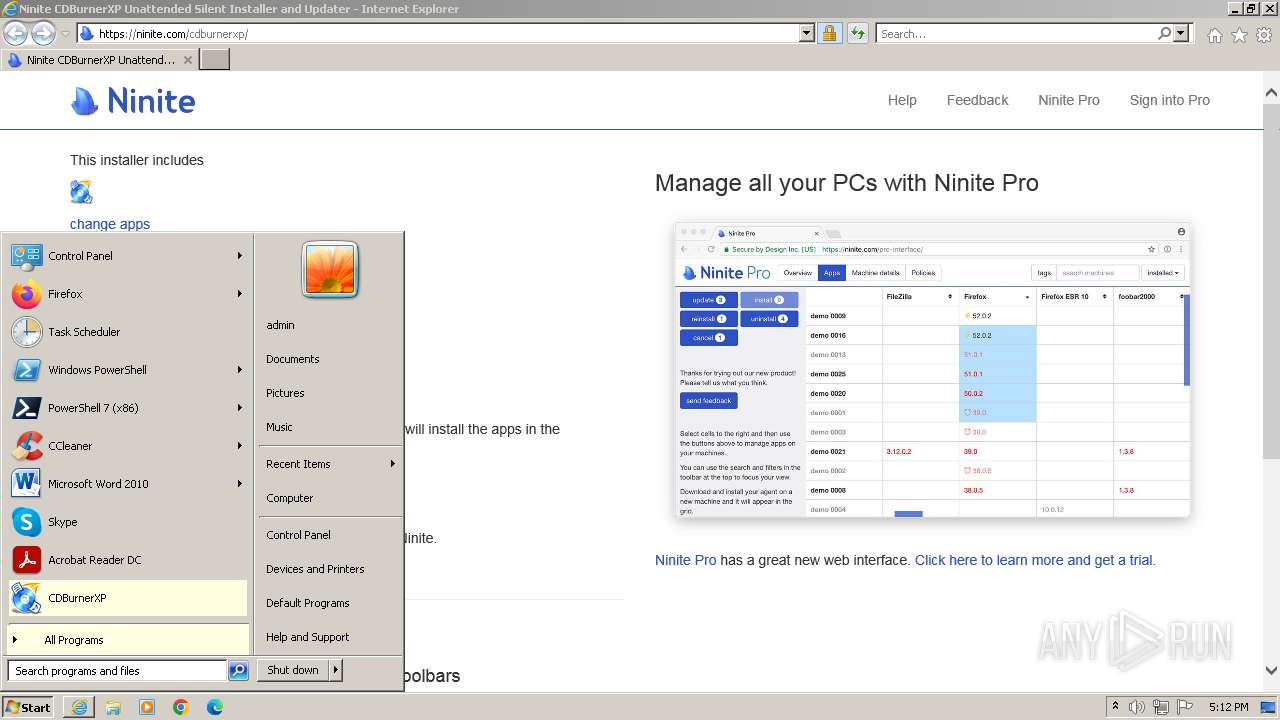This screenshot has width=1280, height=720.
Task: Click the security lock icon in the address bar
Action: click(829, 34)
